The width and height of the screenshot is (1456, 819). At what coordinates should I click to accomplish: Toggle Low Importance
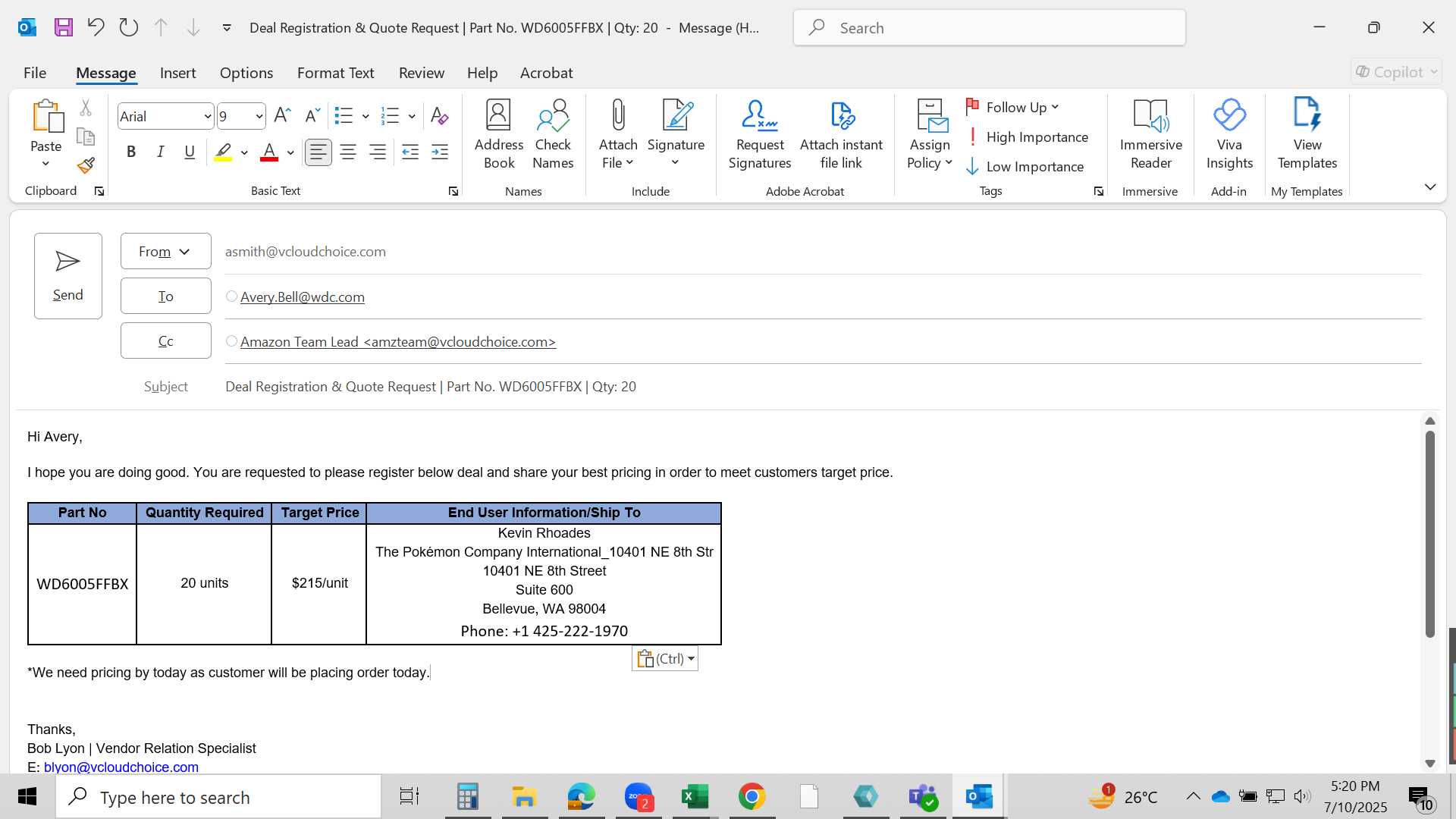coord(1025,167)
